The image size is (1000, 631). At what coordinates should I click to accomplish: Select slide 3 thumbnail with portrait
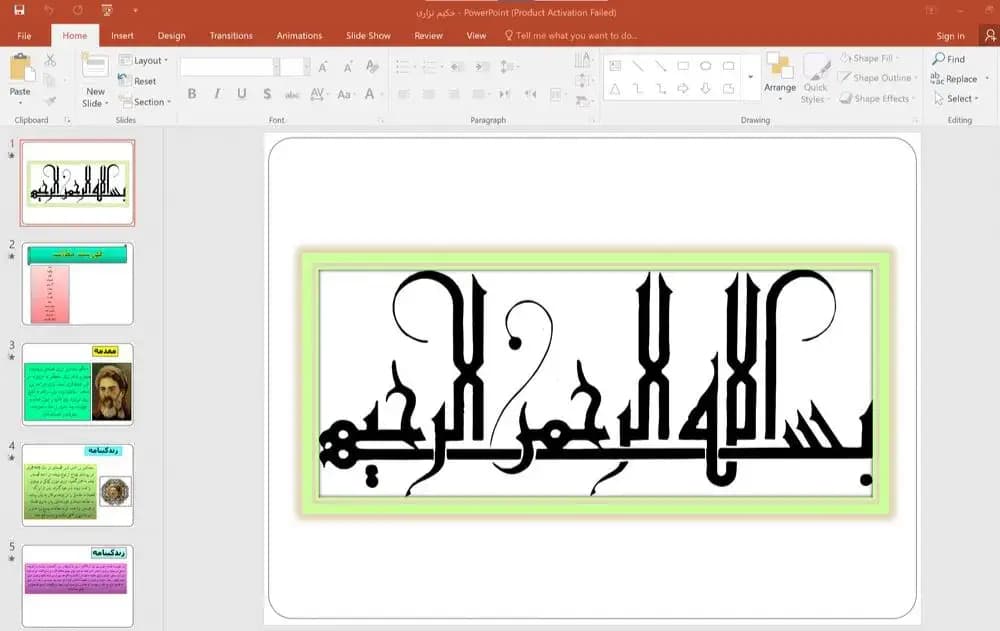click(x=78, y=385)
